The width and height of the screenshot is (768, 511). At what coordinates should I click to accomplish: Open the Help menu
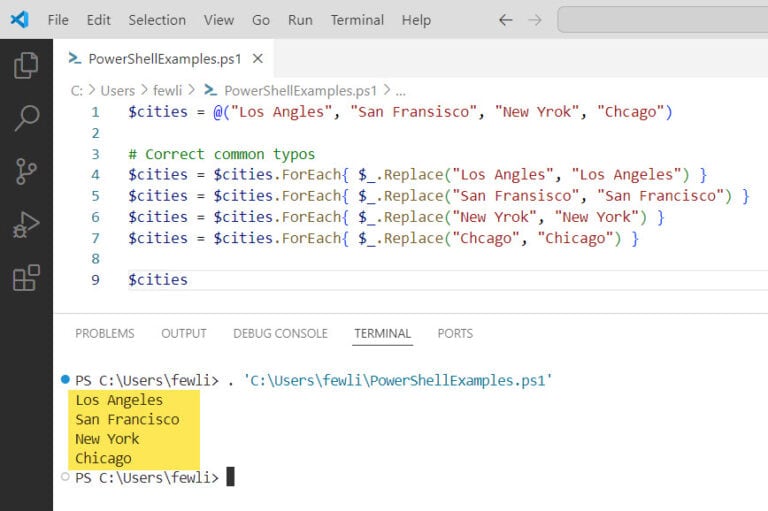point(416,20)
